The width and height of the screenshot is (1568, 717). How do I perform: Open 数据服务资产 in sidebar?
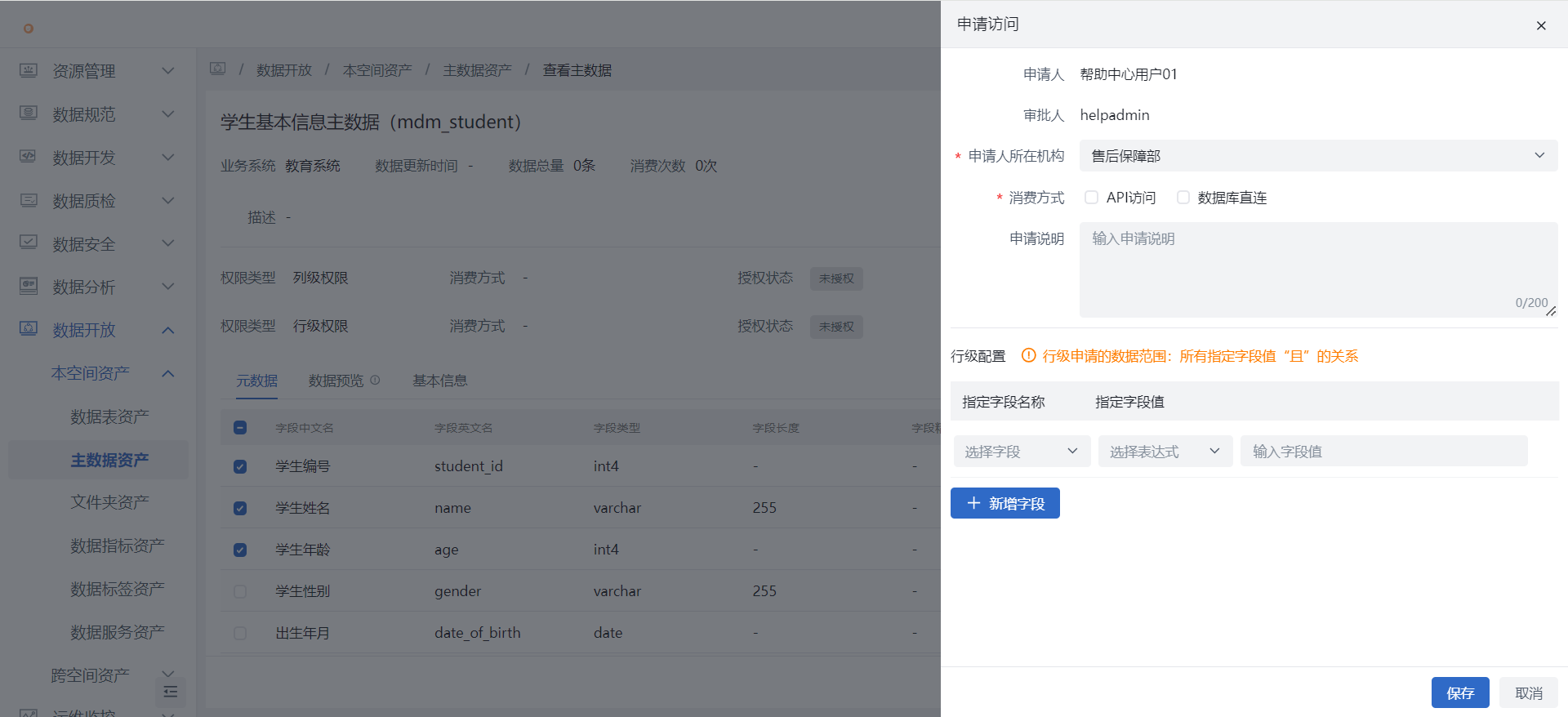click(x=118, y=632)
